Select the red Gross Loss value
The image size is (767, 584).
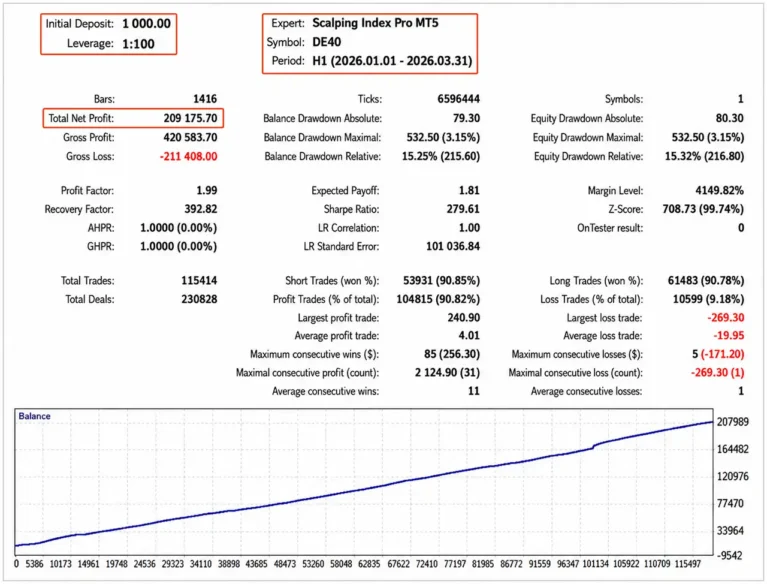188,157
